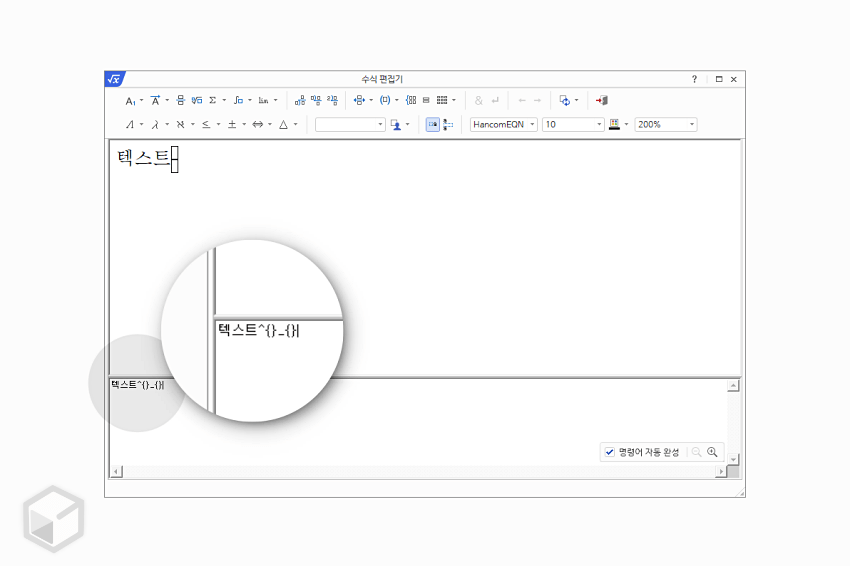Click the script text 텍스트^{}_{}
This screenshot has width=850, height=566.
138,385
